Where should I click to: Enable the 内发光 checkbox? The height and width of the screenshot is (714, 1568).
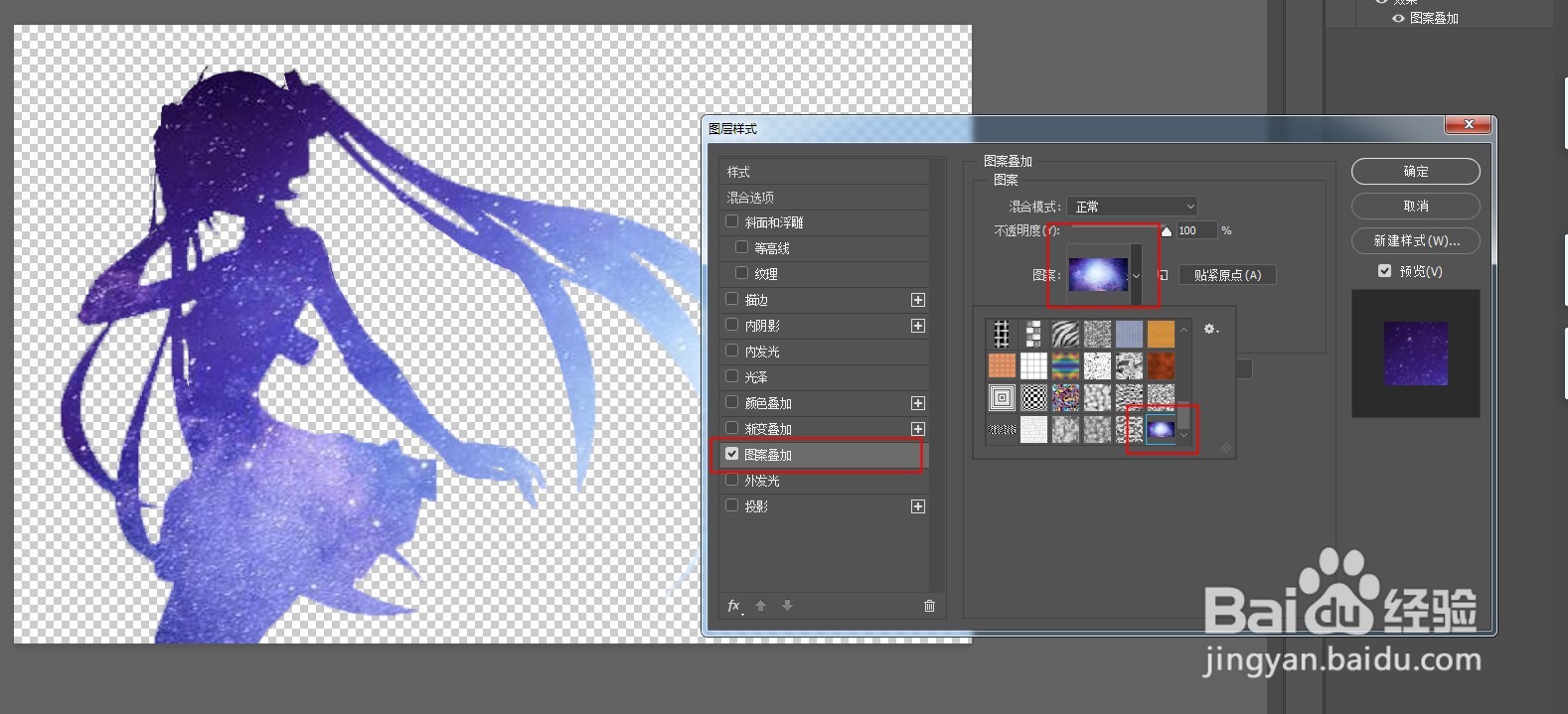(x=732, y=351)
